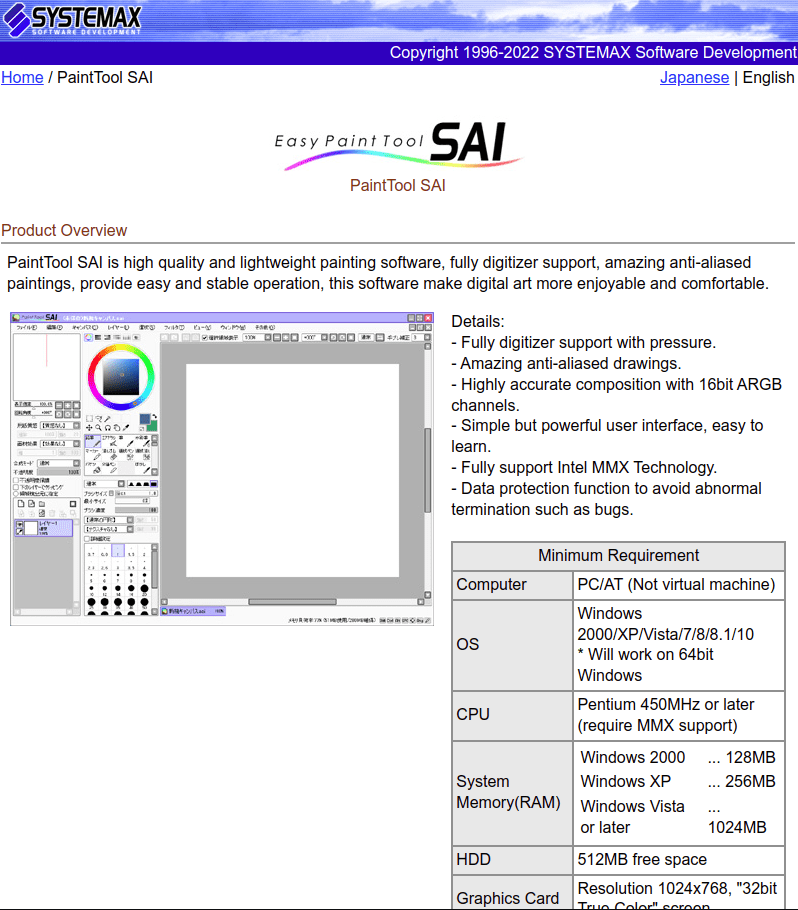The image size is (798, 910).
Task: Click 'Windows XP' in the RAM list
Action: tap(626, 781)
